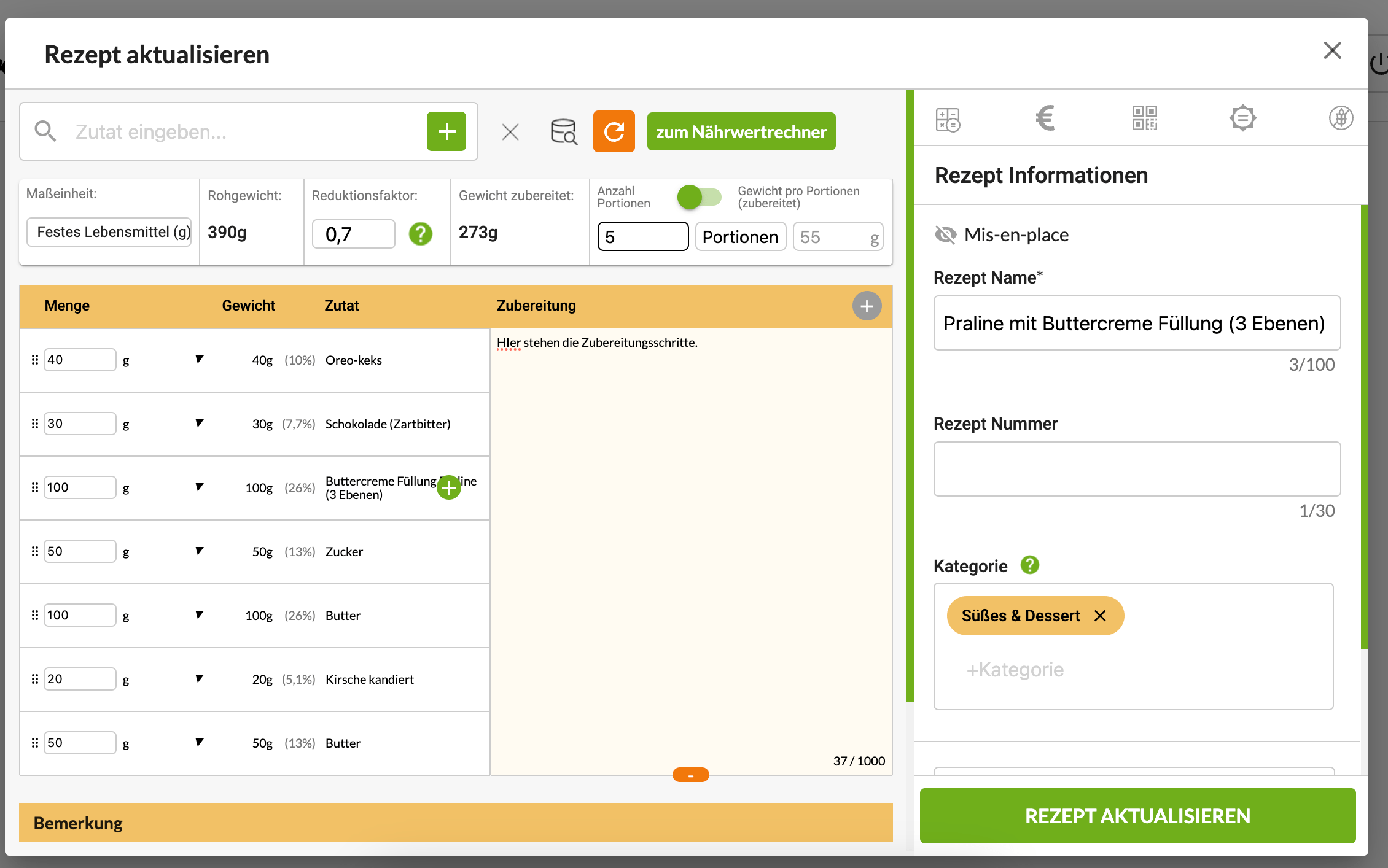Grab the drag handle of Buttercreme Füllung row

(35, 487)
